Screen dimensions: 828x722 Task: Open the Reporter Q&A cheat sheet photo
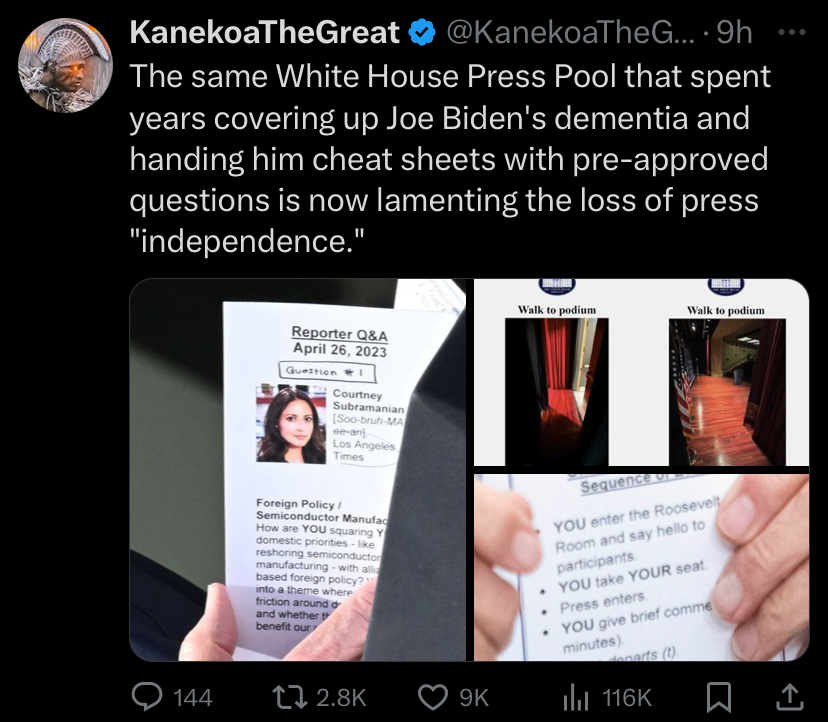click(298, 470)
